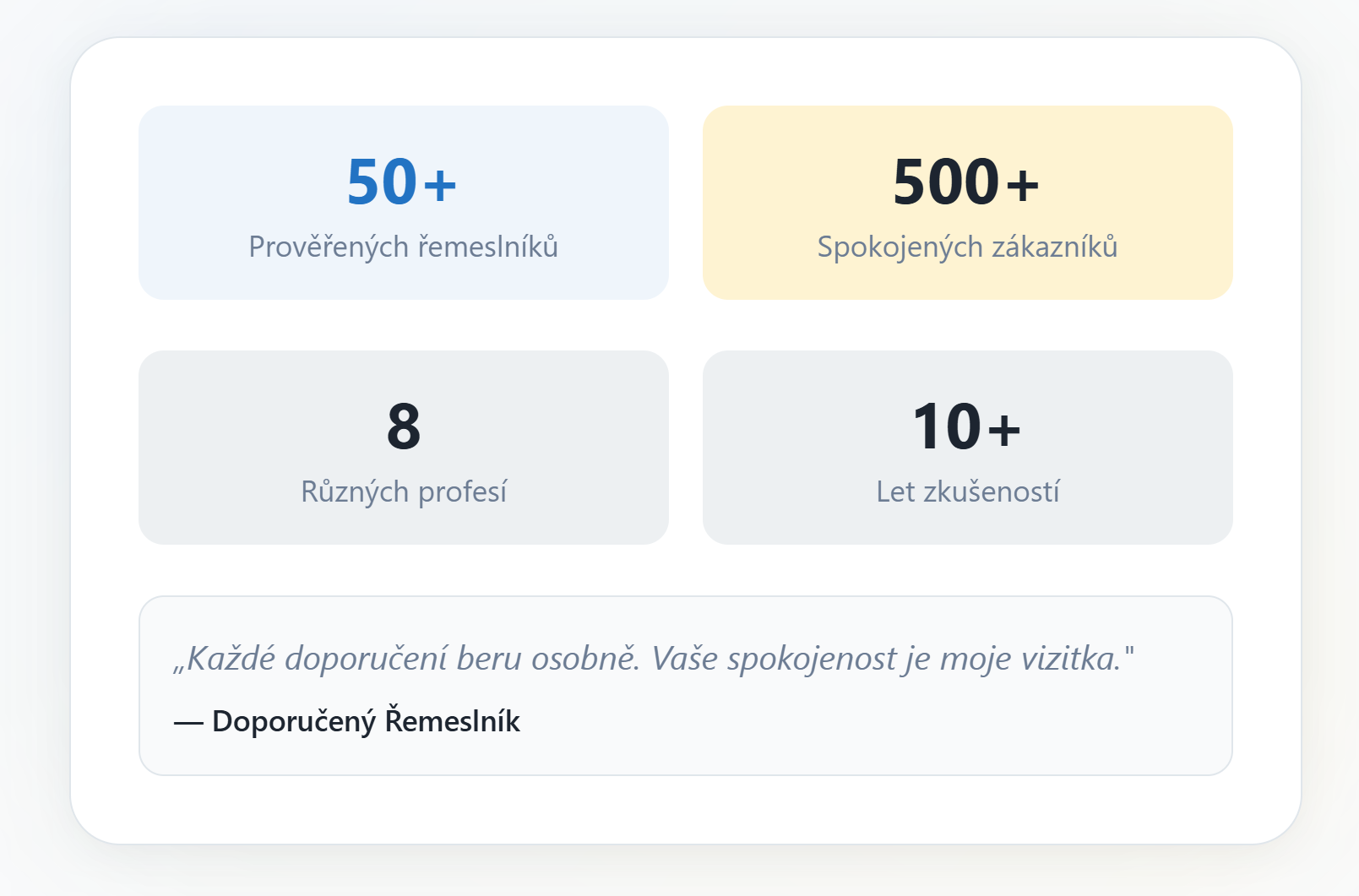Click the italic quote beginning "Každé doporučení"
The width and height of the screenshot is (1359, 896).
pos(653,659)
